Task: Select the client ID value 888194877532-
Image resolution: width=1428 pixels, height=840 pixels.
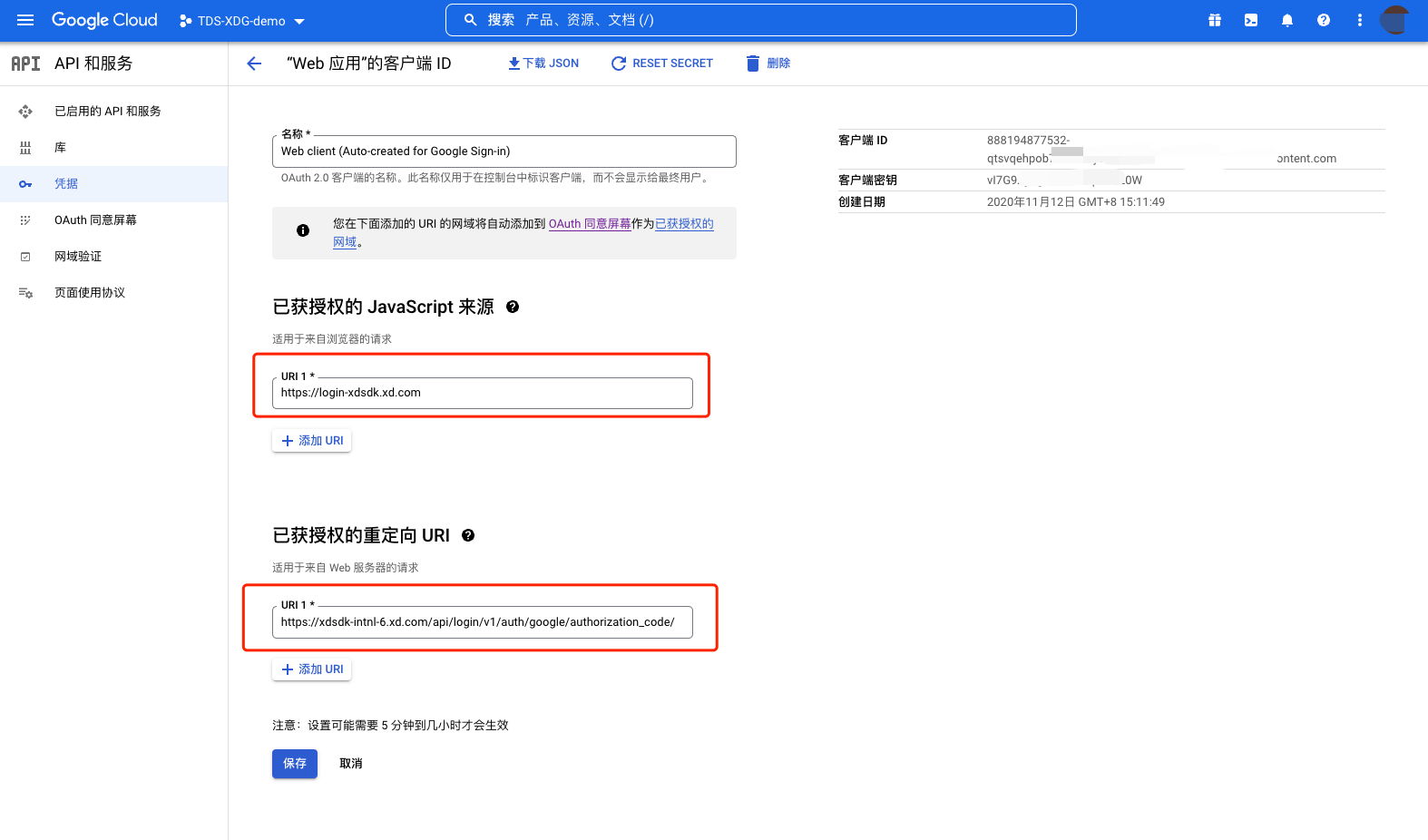Action: [x=1028, y=141]
